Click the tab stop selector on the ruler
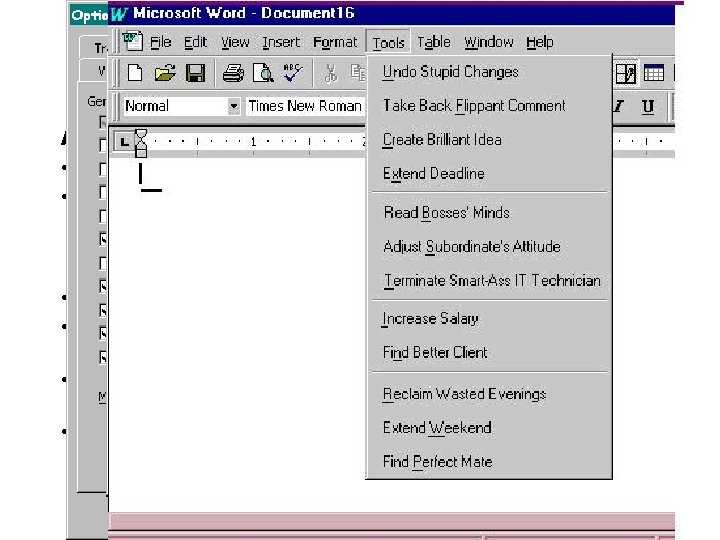This screenshot has height=540, width=720. pyautogui.click(x=124, y=142)
